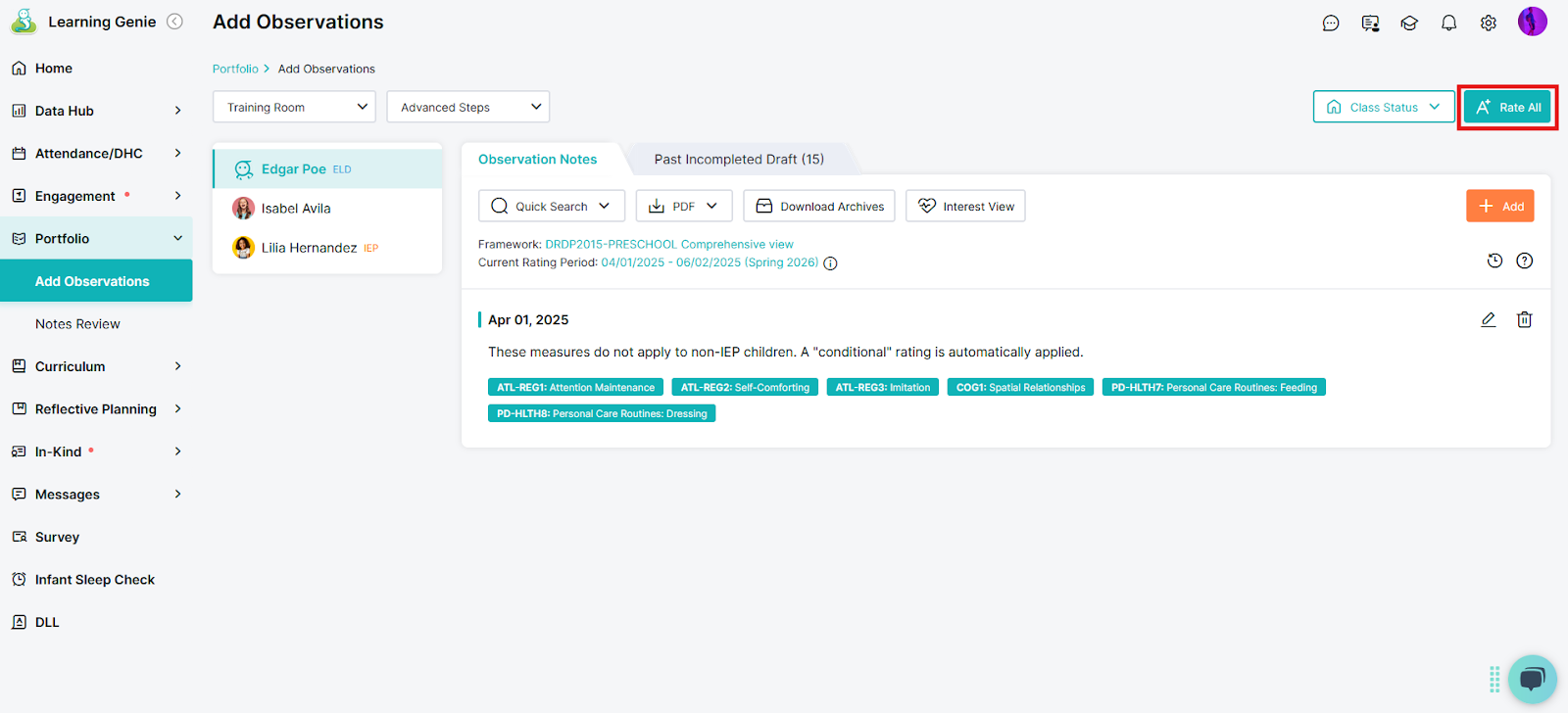This screenshot has height=713, width=1568.
Task: Follow the Portfolio breadcrumb link
Action: [x=235, y=69]
